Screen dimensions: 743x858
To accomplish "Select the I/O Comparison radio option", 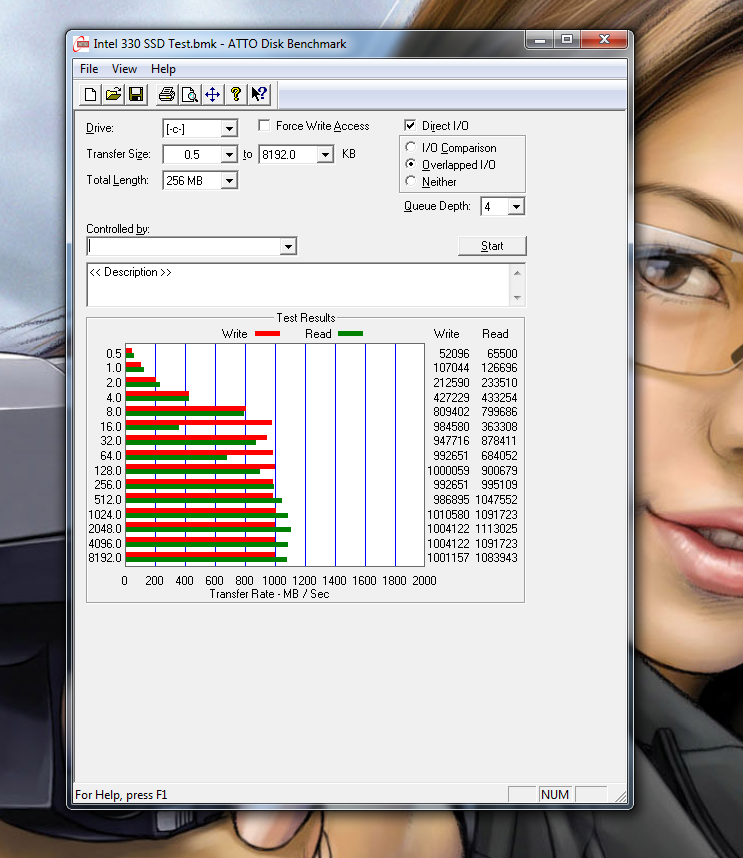I will point(410,147).
